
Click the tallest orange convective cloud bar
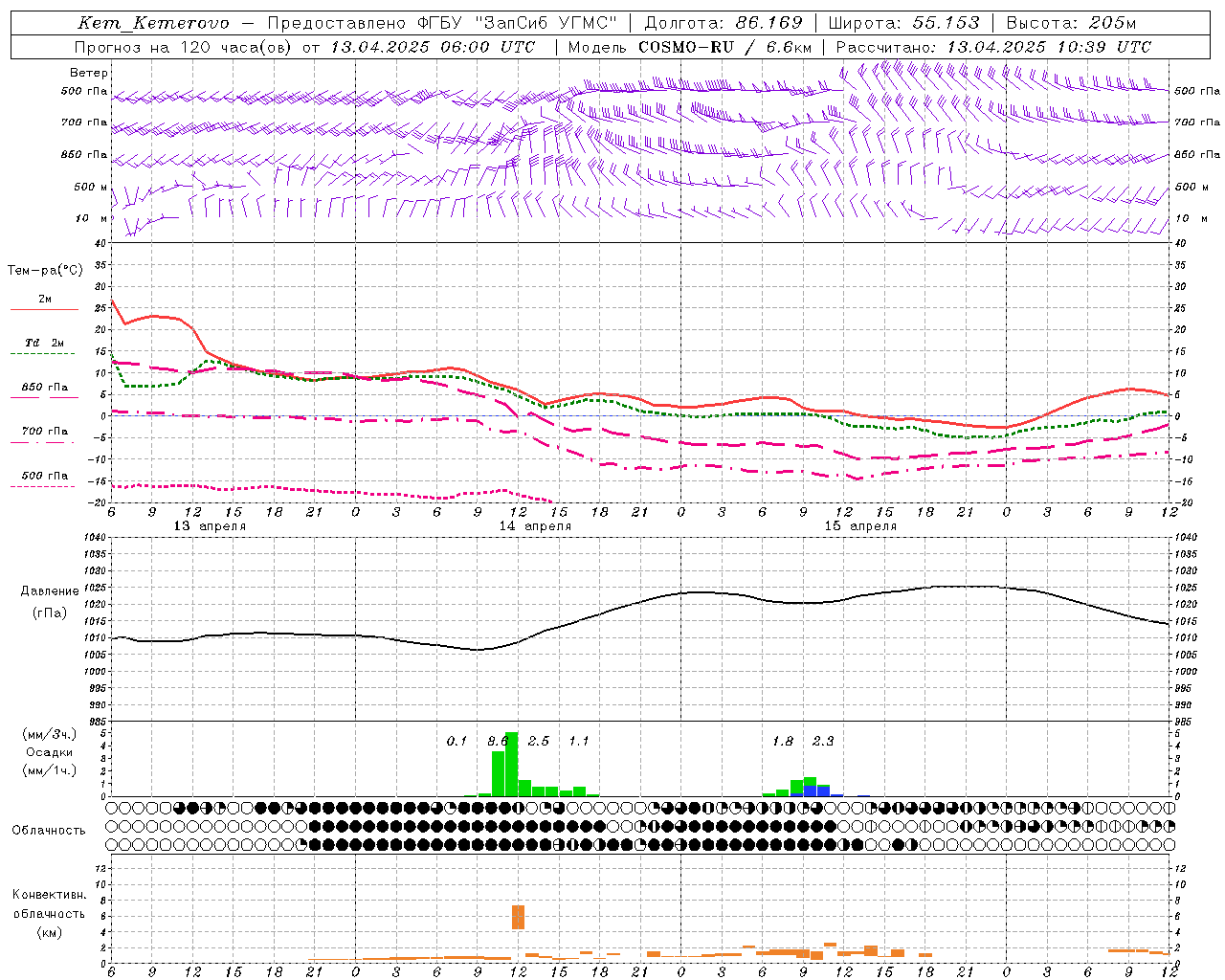point(519,917)
